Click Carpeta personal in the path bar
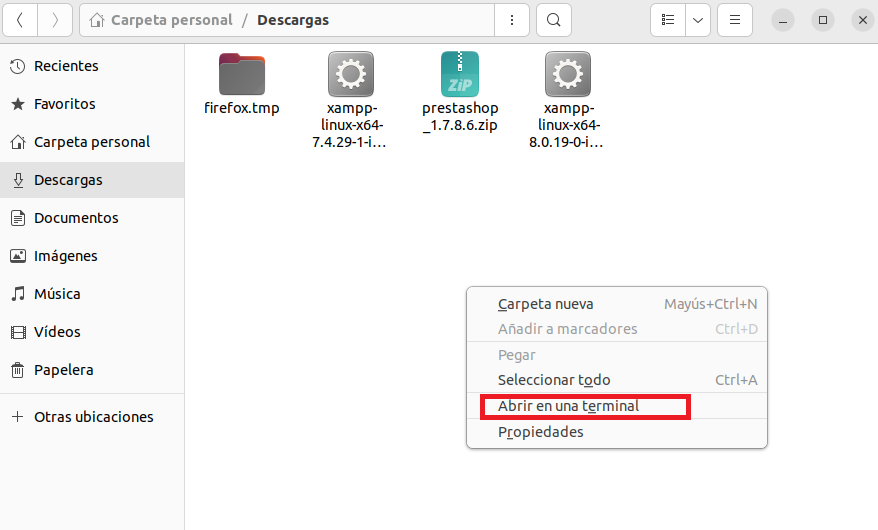This screenshot has height=530, width=878. 171,20
